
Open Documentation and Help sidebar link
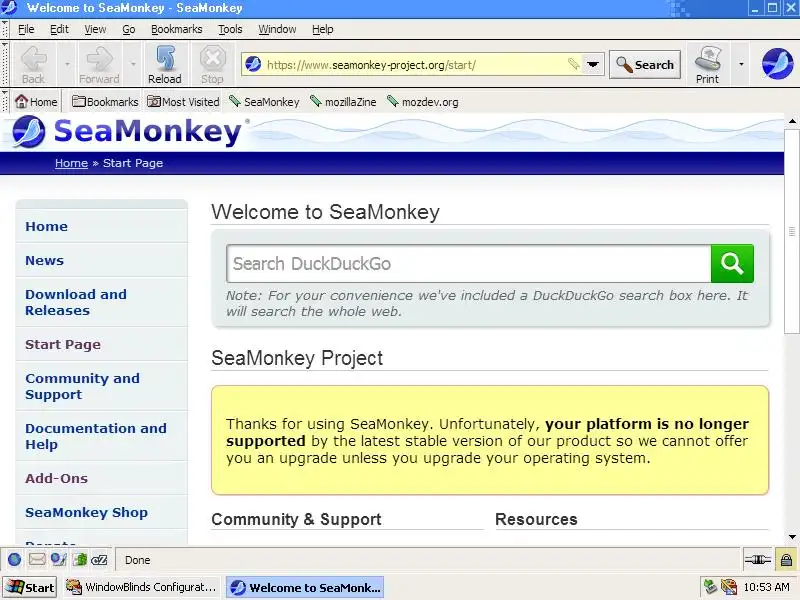96,436
